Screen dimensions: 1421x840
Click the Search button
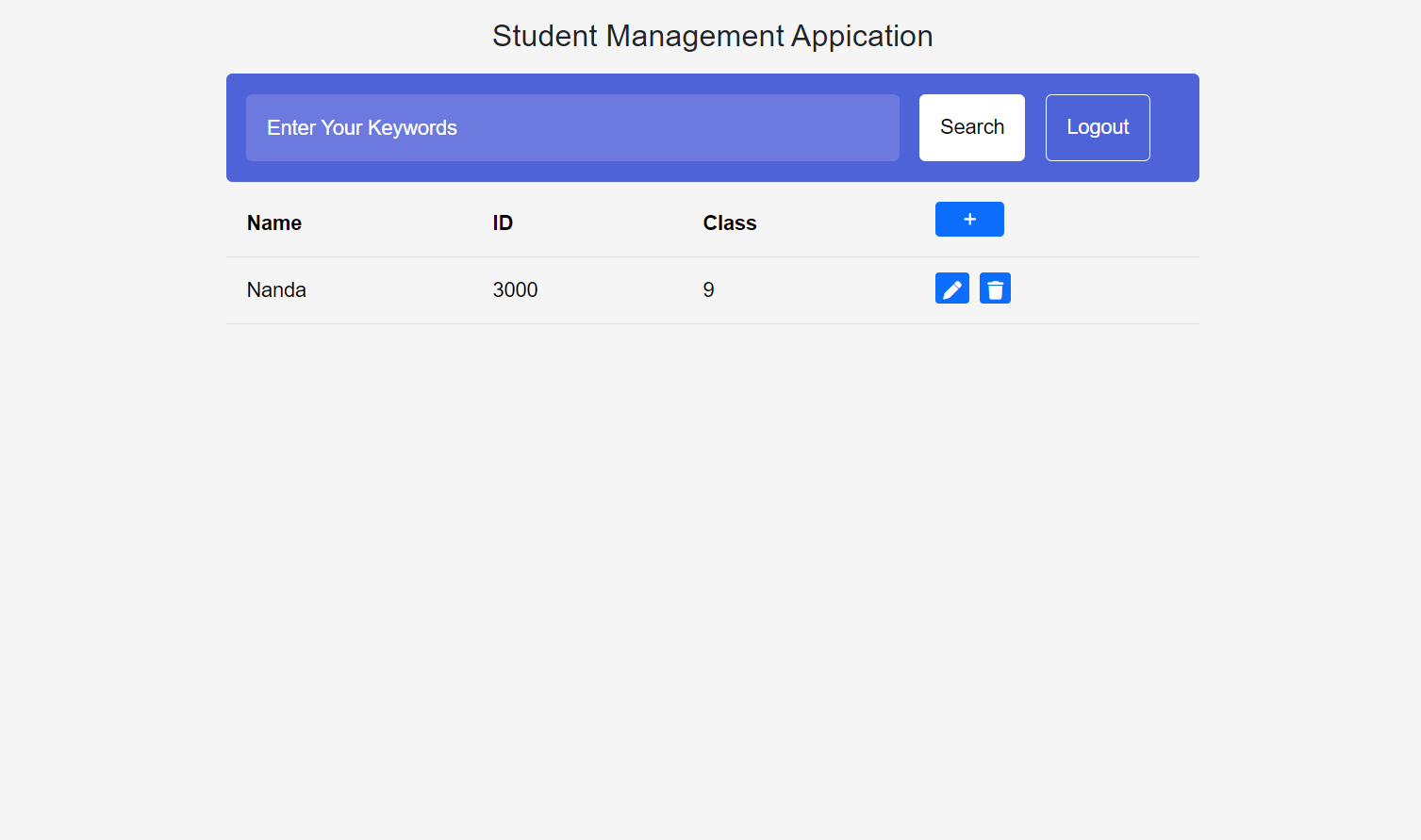click(x=971, y=127)
